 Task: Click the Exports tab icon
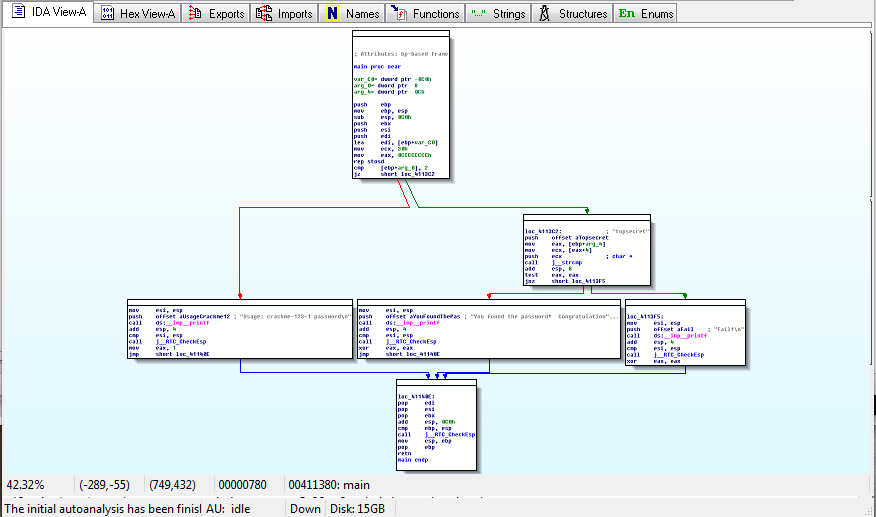coord(194,14)
